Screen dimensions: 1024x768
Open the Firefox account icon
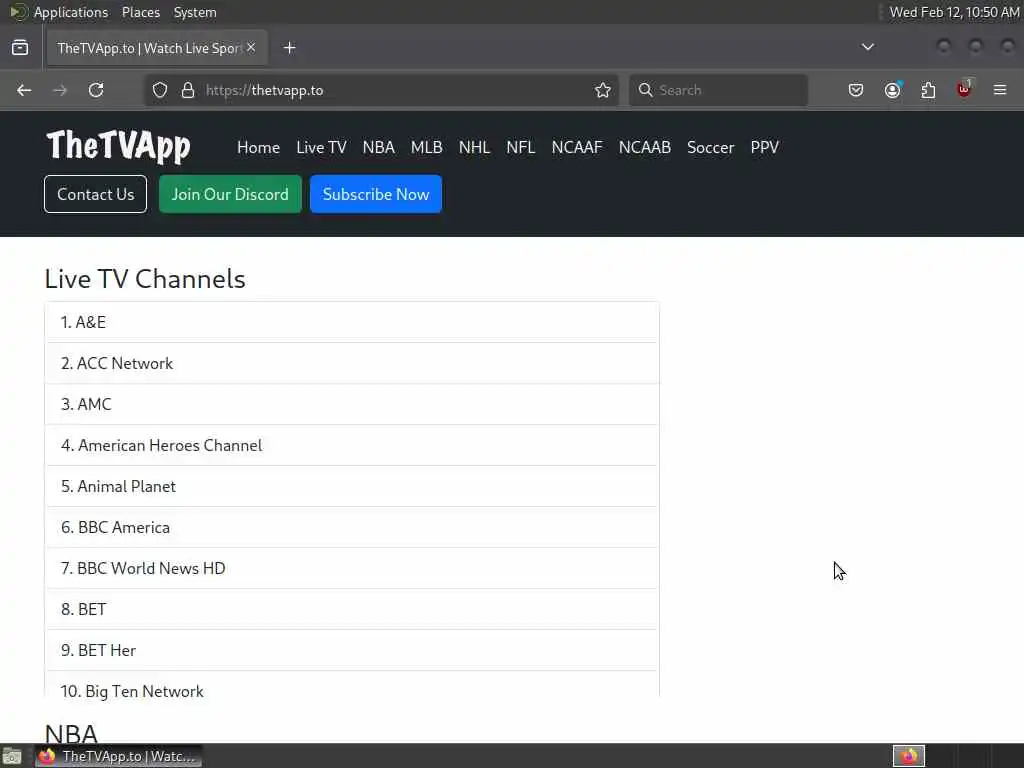(x=893, y=90)
